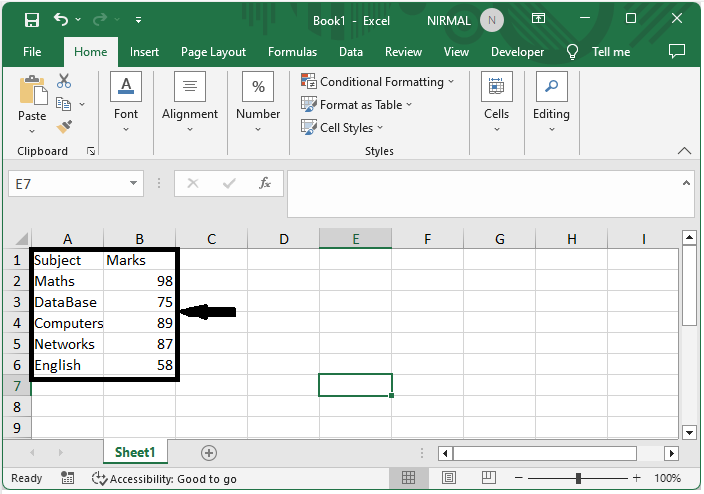Switch to Page Layout view in status bar

point(450,479)
